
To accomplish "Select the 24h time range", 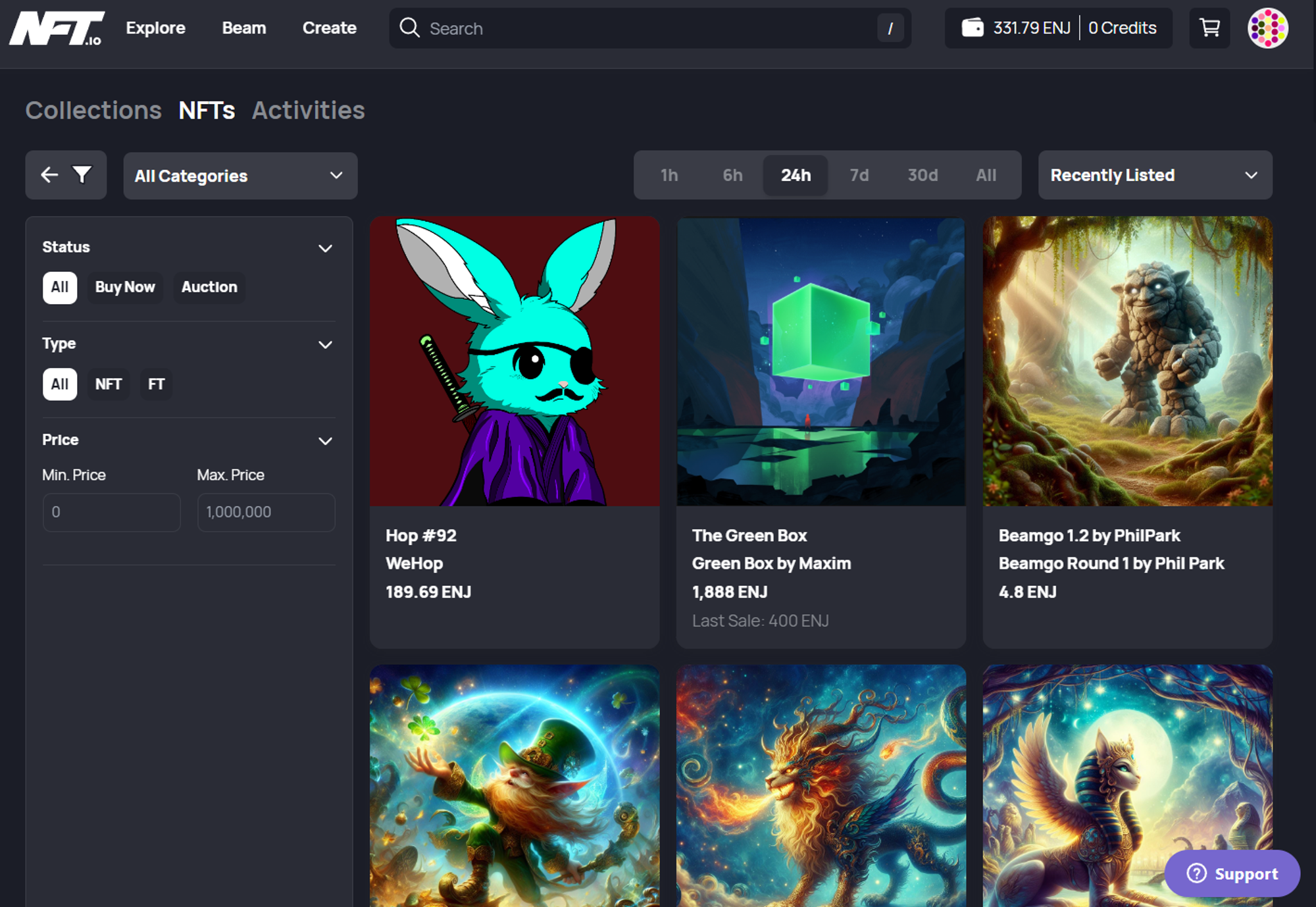I will click(796, 175).
